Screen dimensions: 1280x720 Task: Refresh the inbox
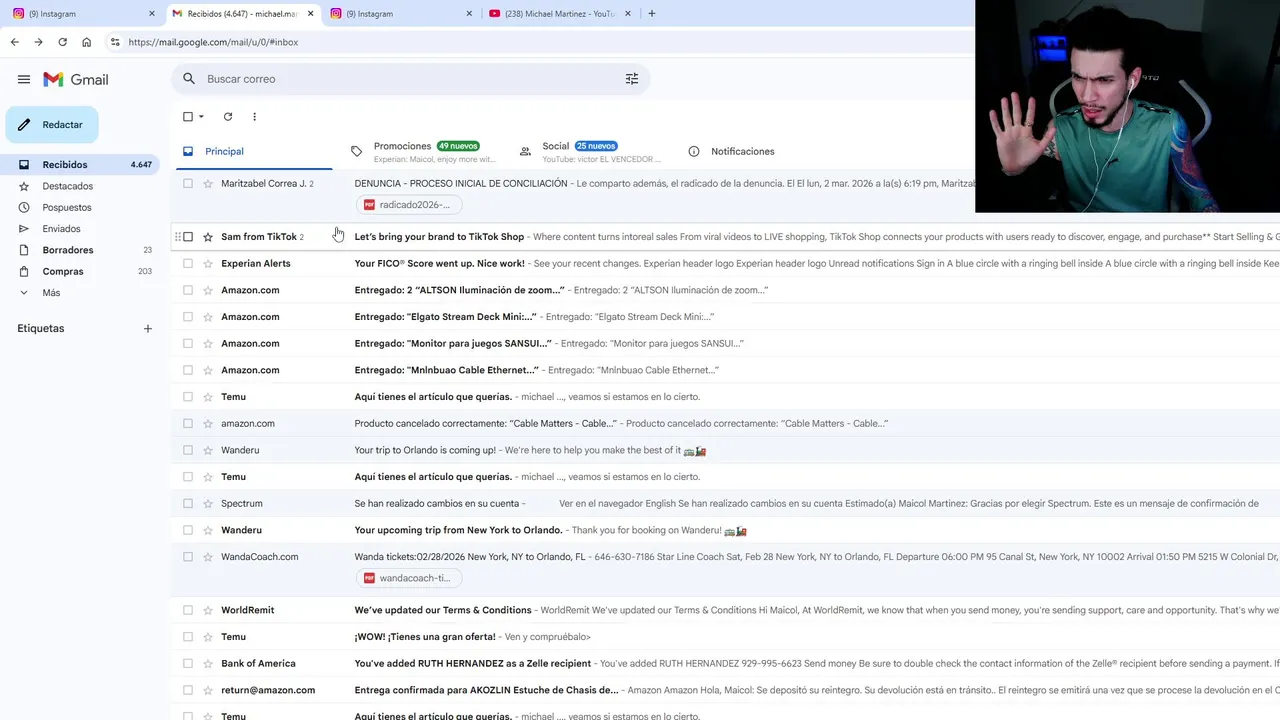tap(228, 117)
